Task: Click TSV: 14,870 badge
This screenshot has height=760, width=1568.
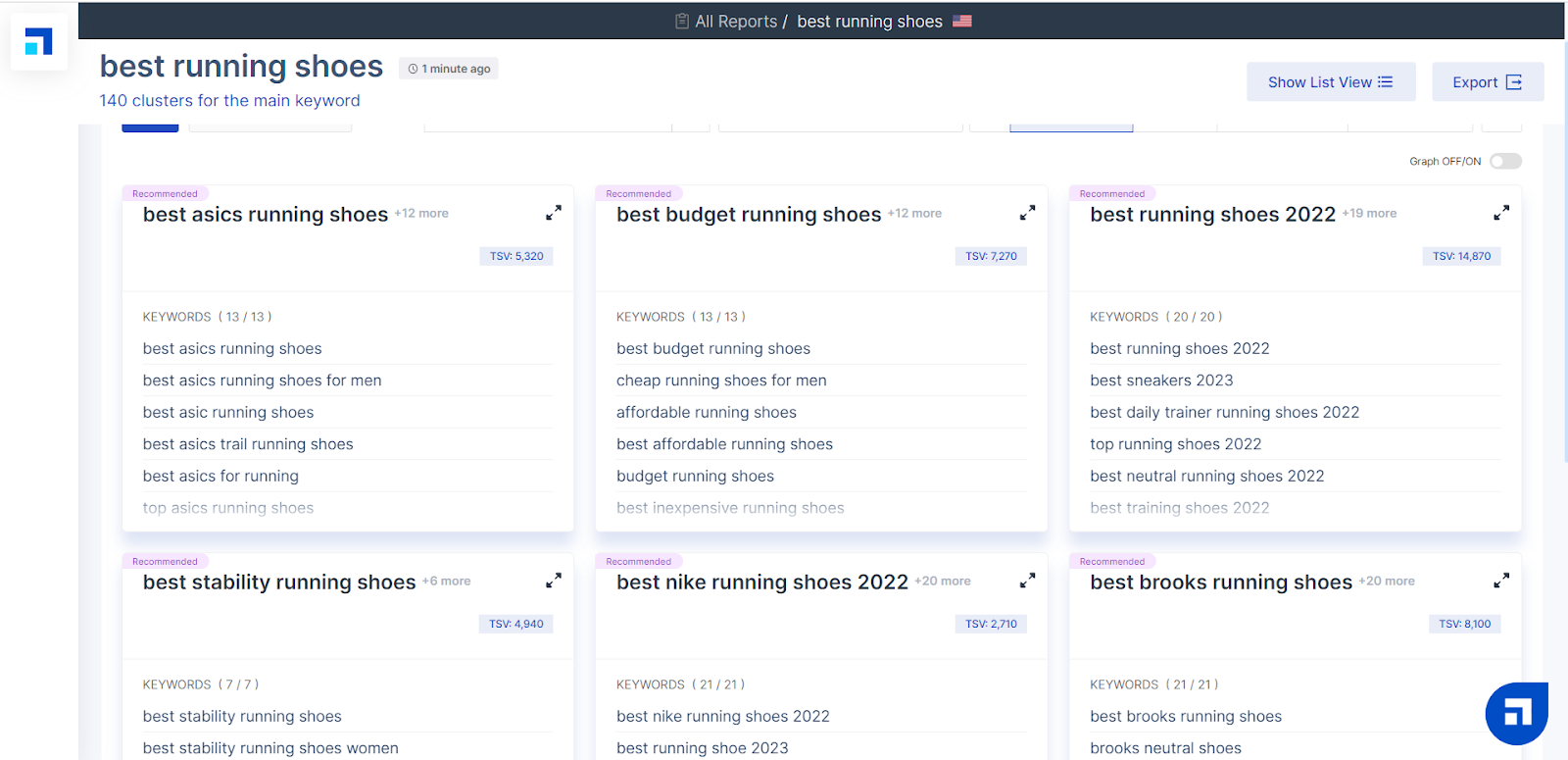Action: pos(1461,256)
